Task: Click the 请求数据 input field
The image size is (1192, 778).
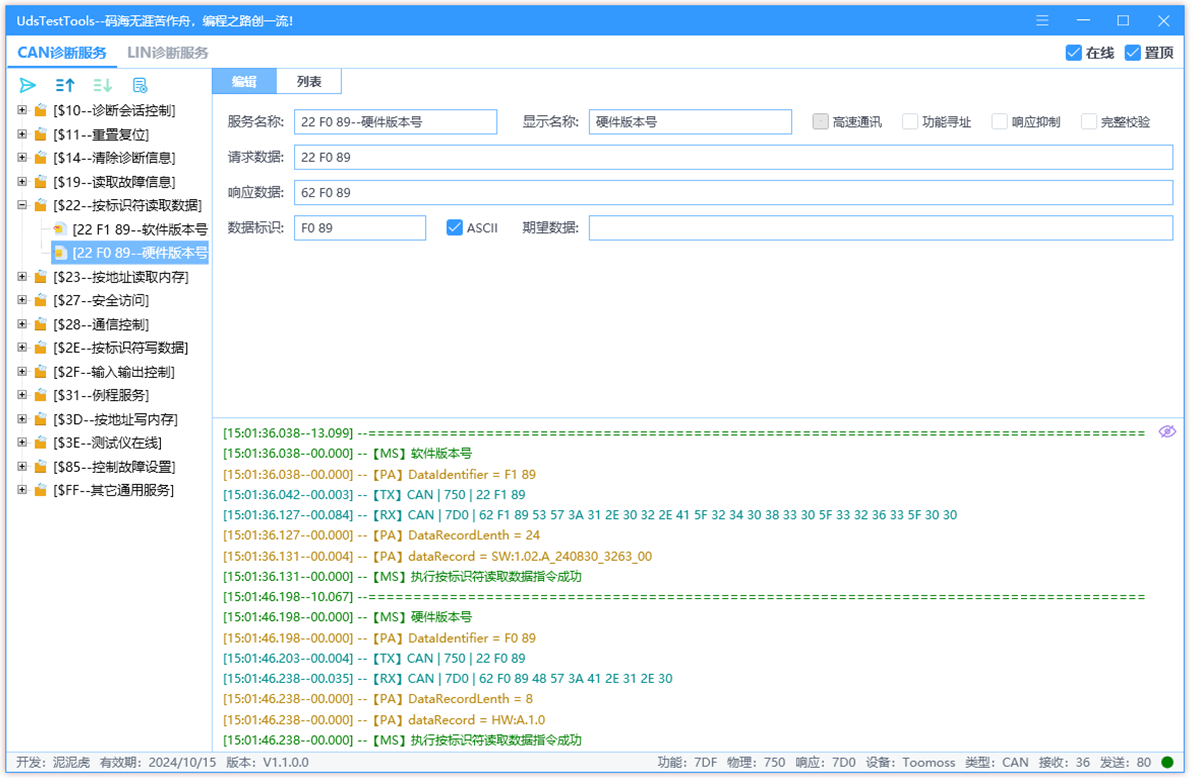Action: tap(734, 157)
